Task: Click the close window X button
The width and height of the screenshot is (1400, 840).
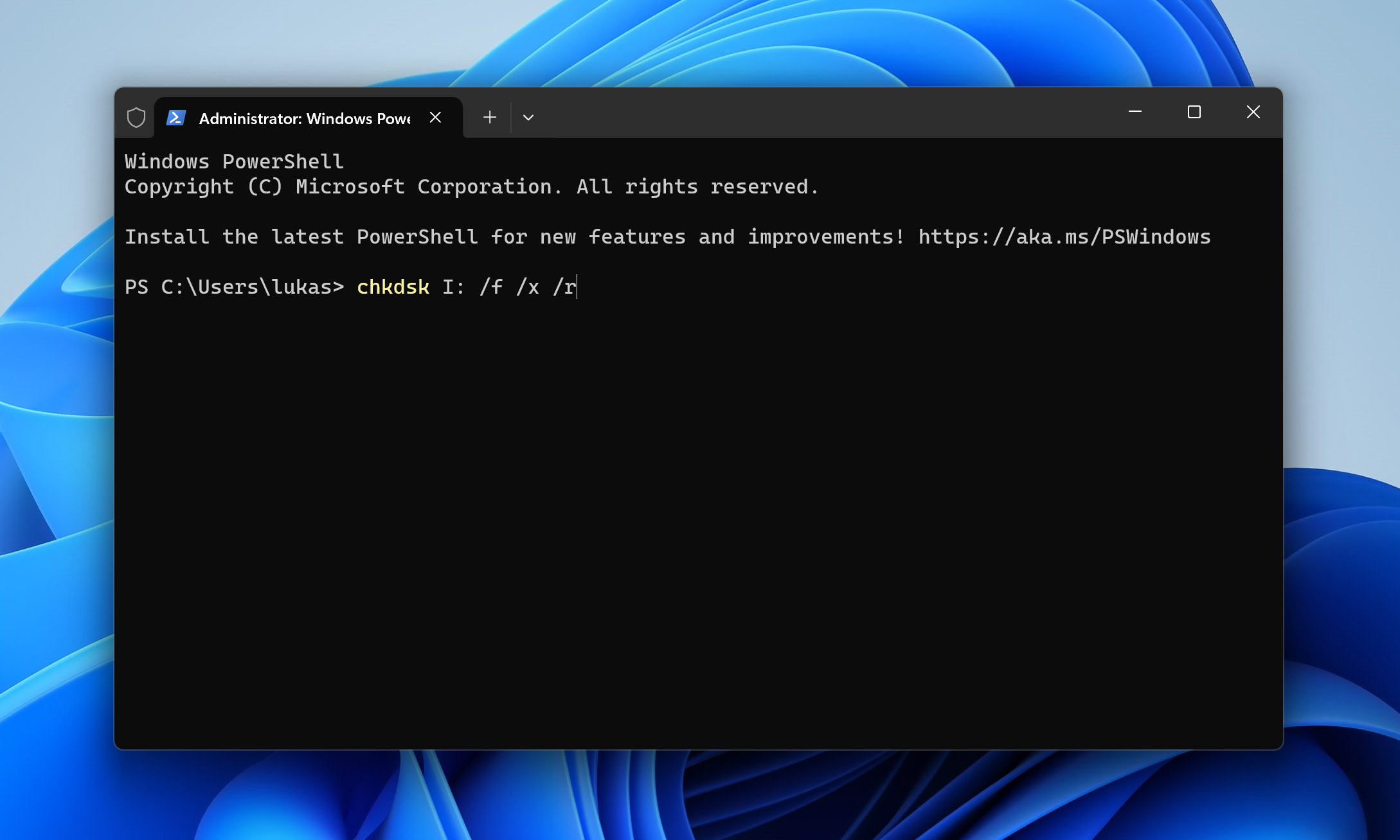Action: (1253, 112)
